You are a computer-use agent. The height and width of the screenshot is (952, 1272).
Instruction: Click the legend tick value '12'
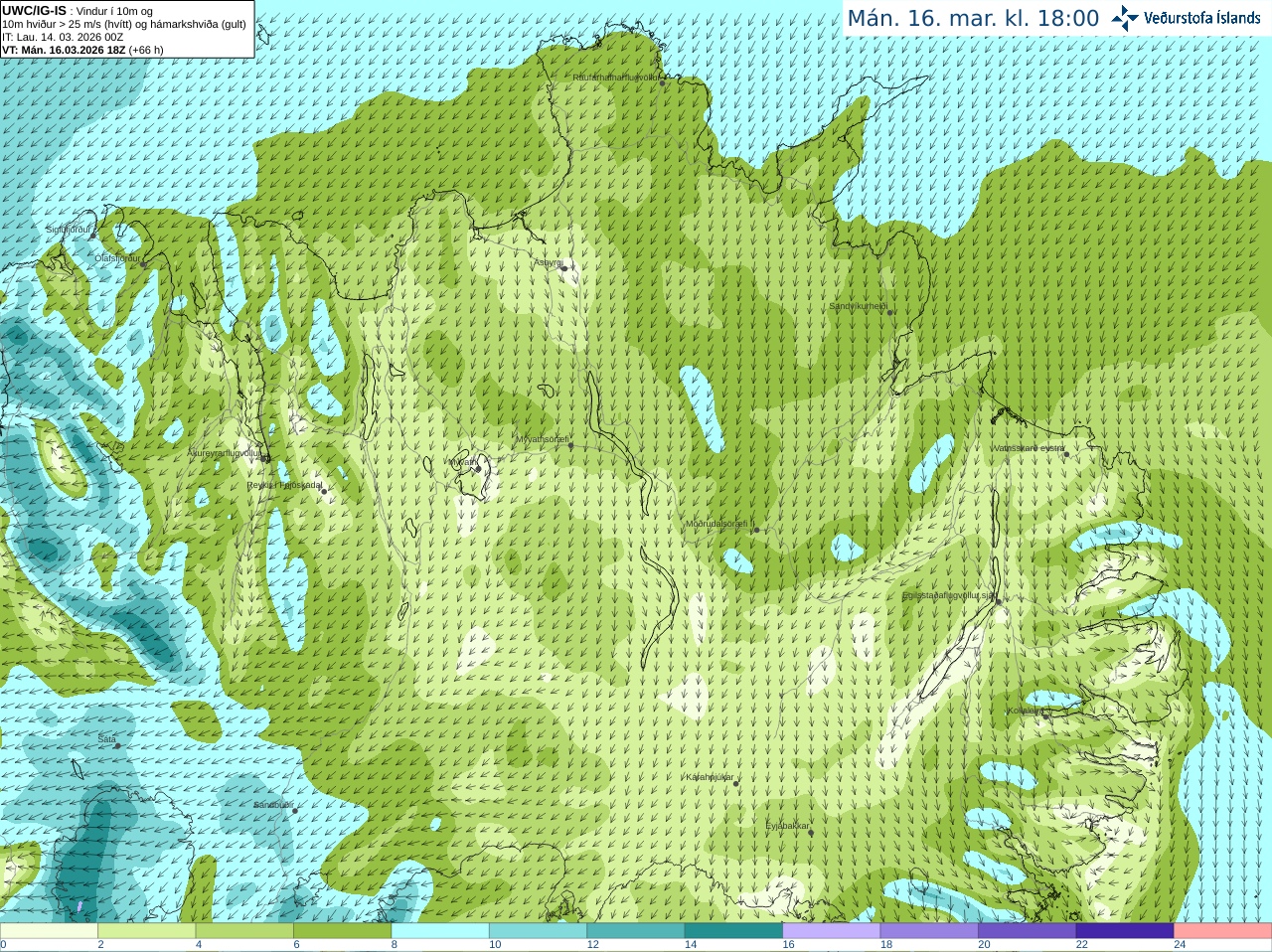(592, 945)
